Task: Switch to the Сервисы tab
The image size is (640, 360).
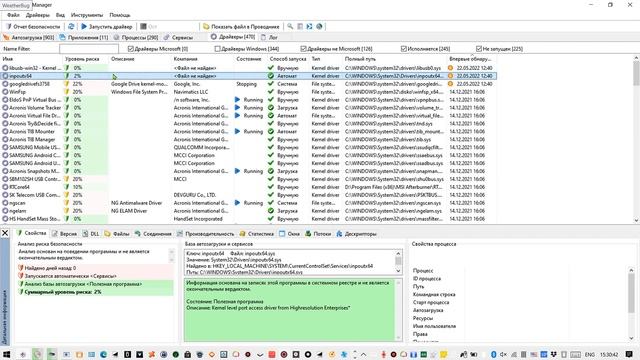Action: tap(178, 37)
